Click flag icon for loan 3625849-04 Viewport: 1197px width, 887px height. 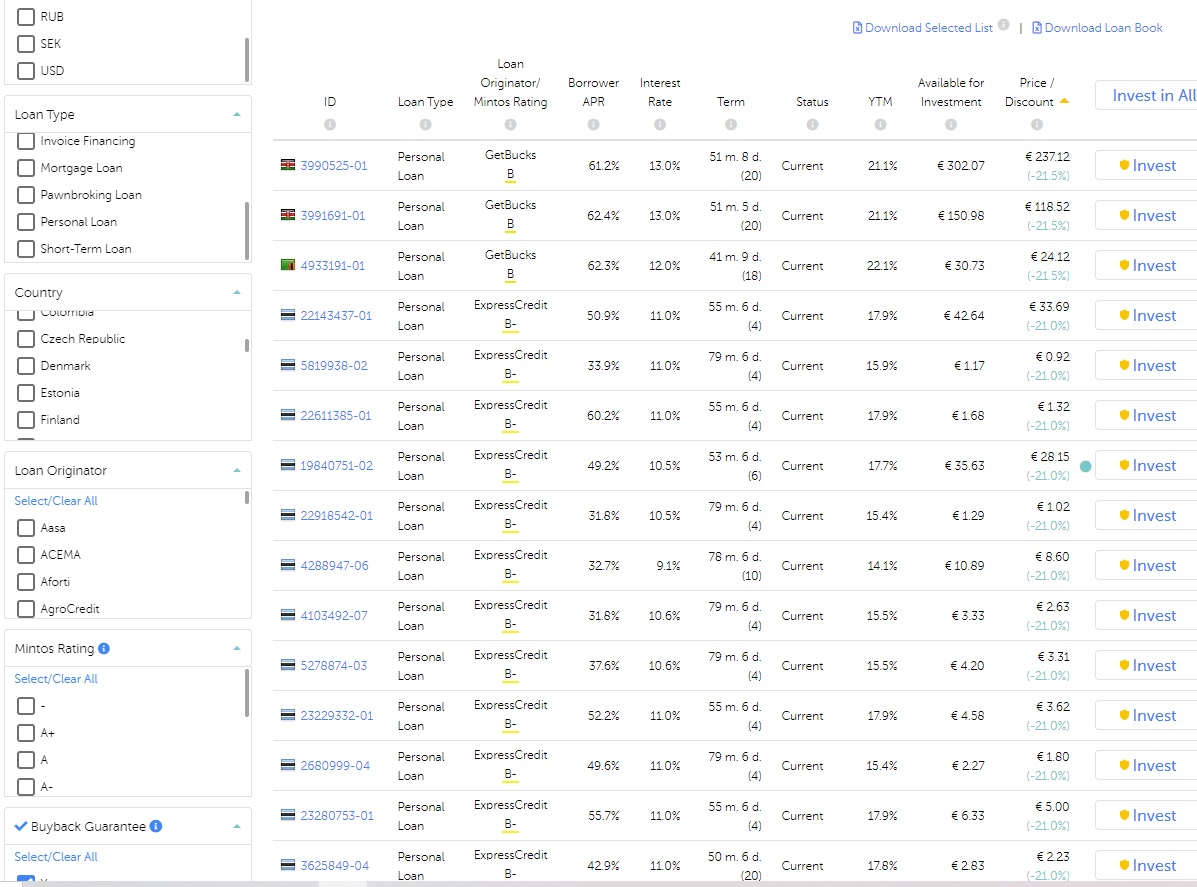[x=288, y=865]
